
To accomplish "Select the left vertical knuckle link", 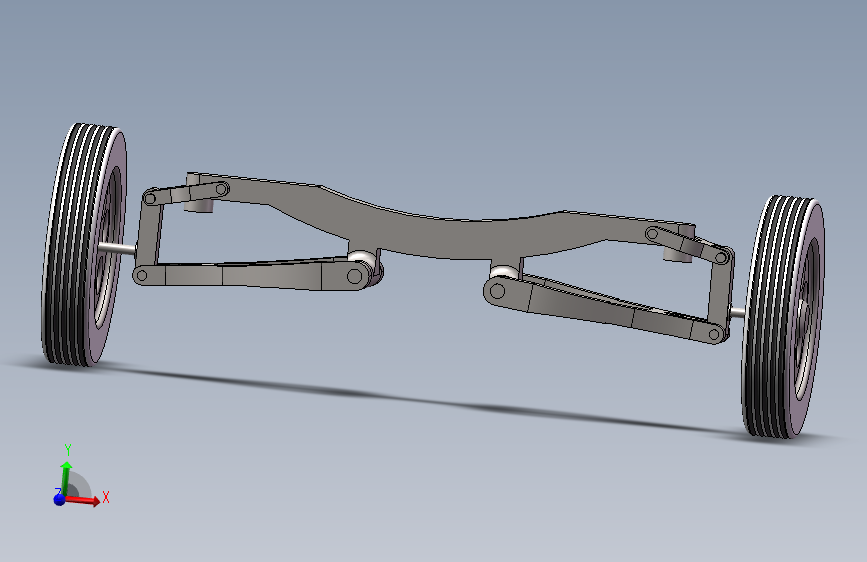I will click(x=148, y=235).
